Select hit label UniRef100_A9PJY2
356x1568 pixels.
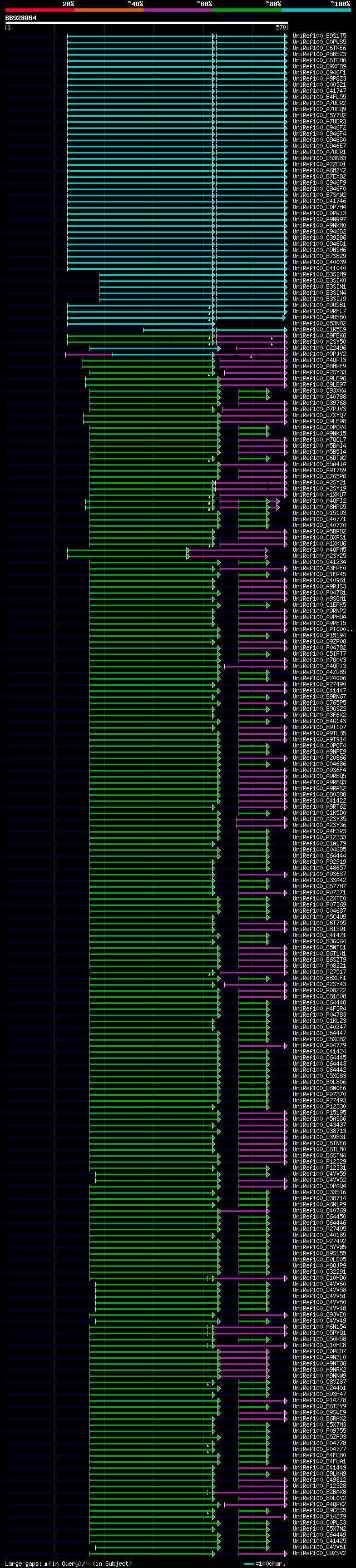pos(319,354)
